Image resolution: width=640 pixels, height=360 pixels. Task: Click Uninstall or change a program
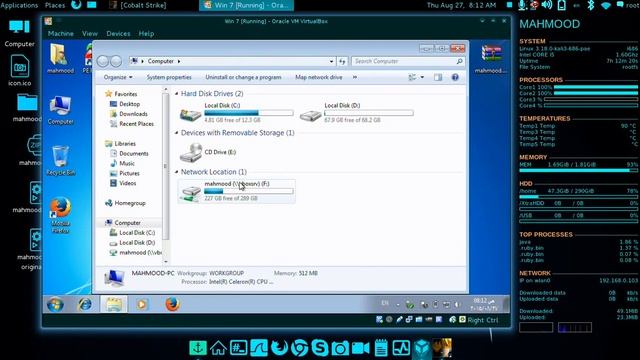pos(243,77)
